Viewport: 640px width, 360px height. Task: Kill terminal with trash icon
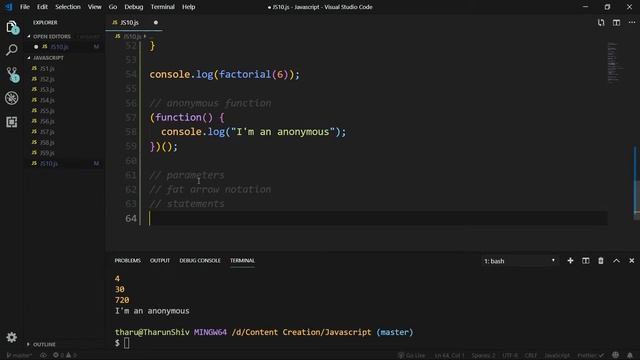[x=601, y=261]
